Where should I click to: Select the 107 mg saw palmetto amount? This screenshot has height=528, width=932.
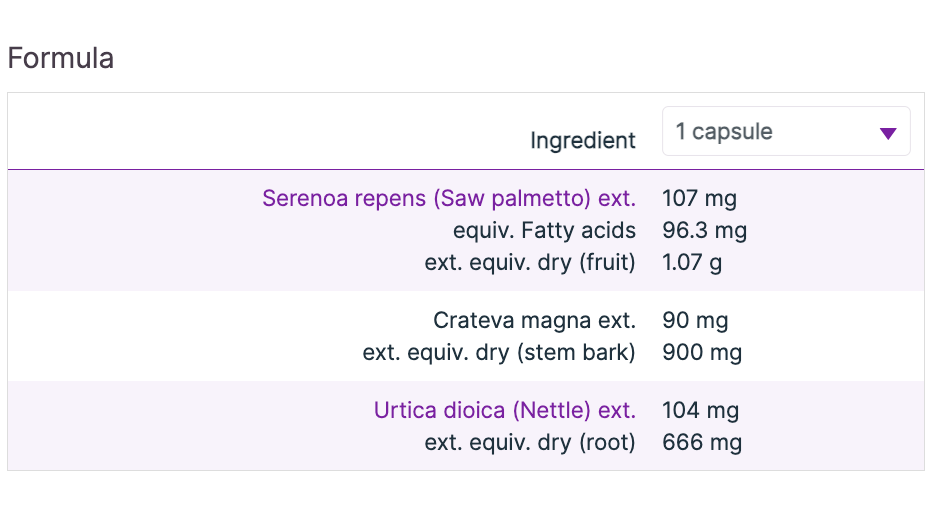(x=699, y=198)
